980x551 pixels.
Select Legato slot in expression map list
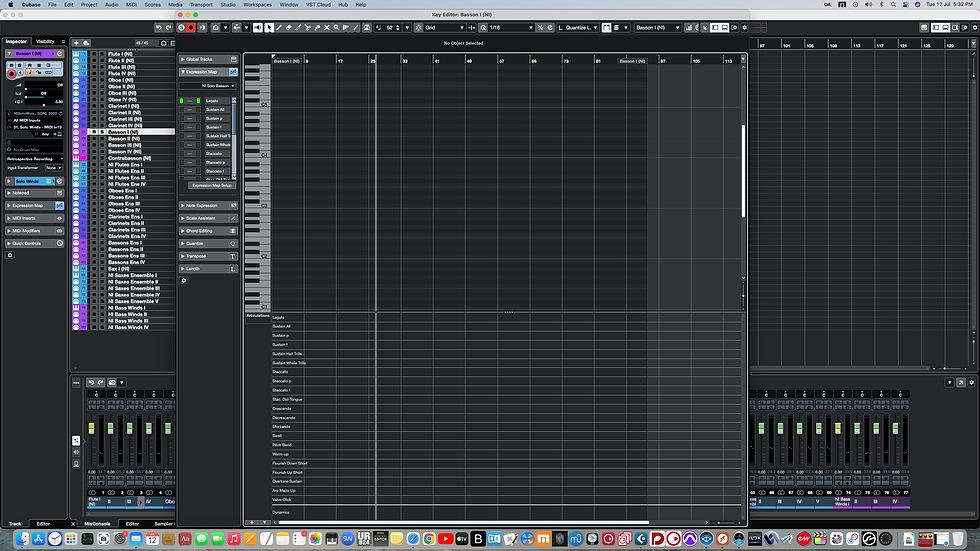pyautogui.click(x=216, y=101)
